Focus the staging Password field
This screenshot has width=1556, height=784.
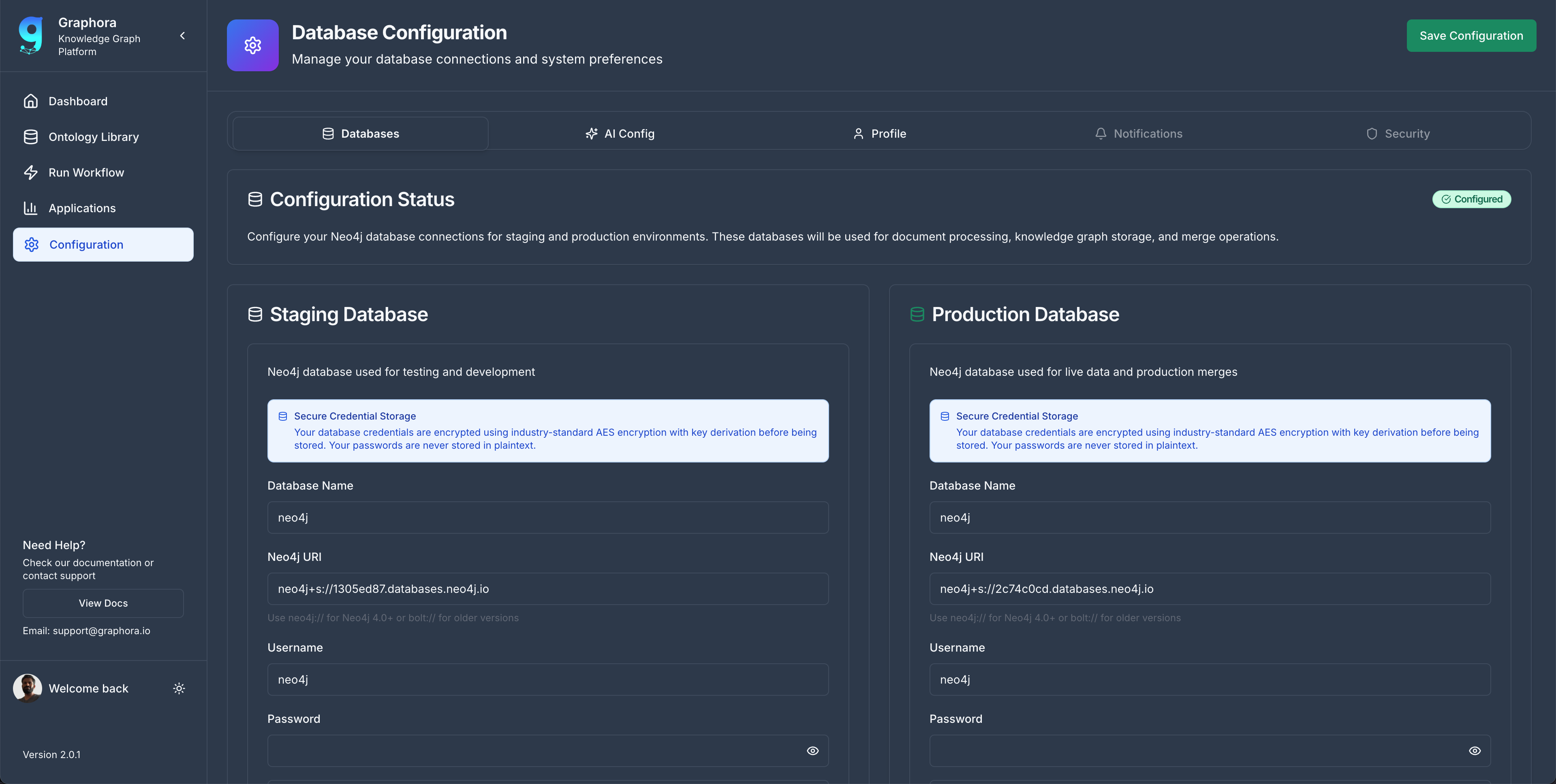click(548, 751)
